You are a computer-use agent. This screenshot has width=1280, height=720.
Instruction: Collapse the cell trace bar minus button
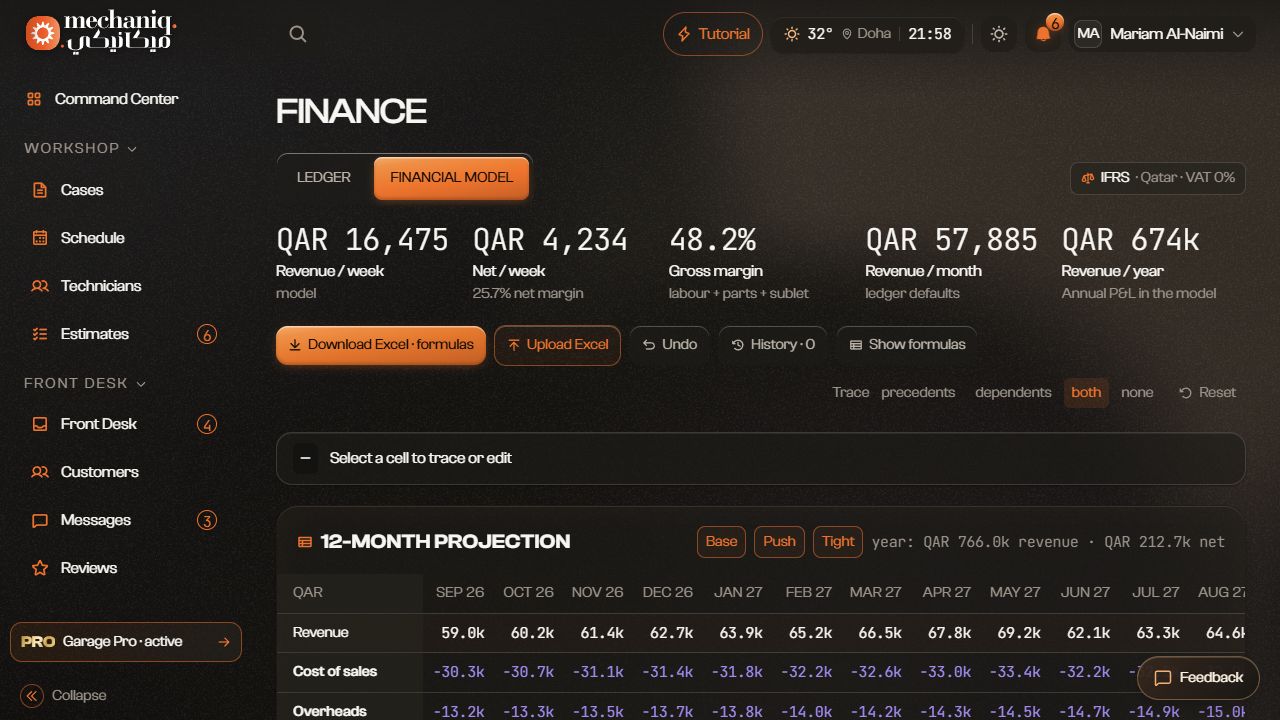306,458
